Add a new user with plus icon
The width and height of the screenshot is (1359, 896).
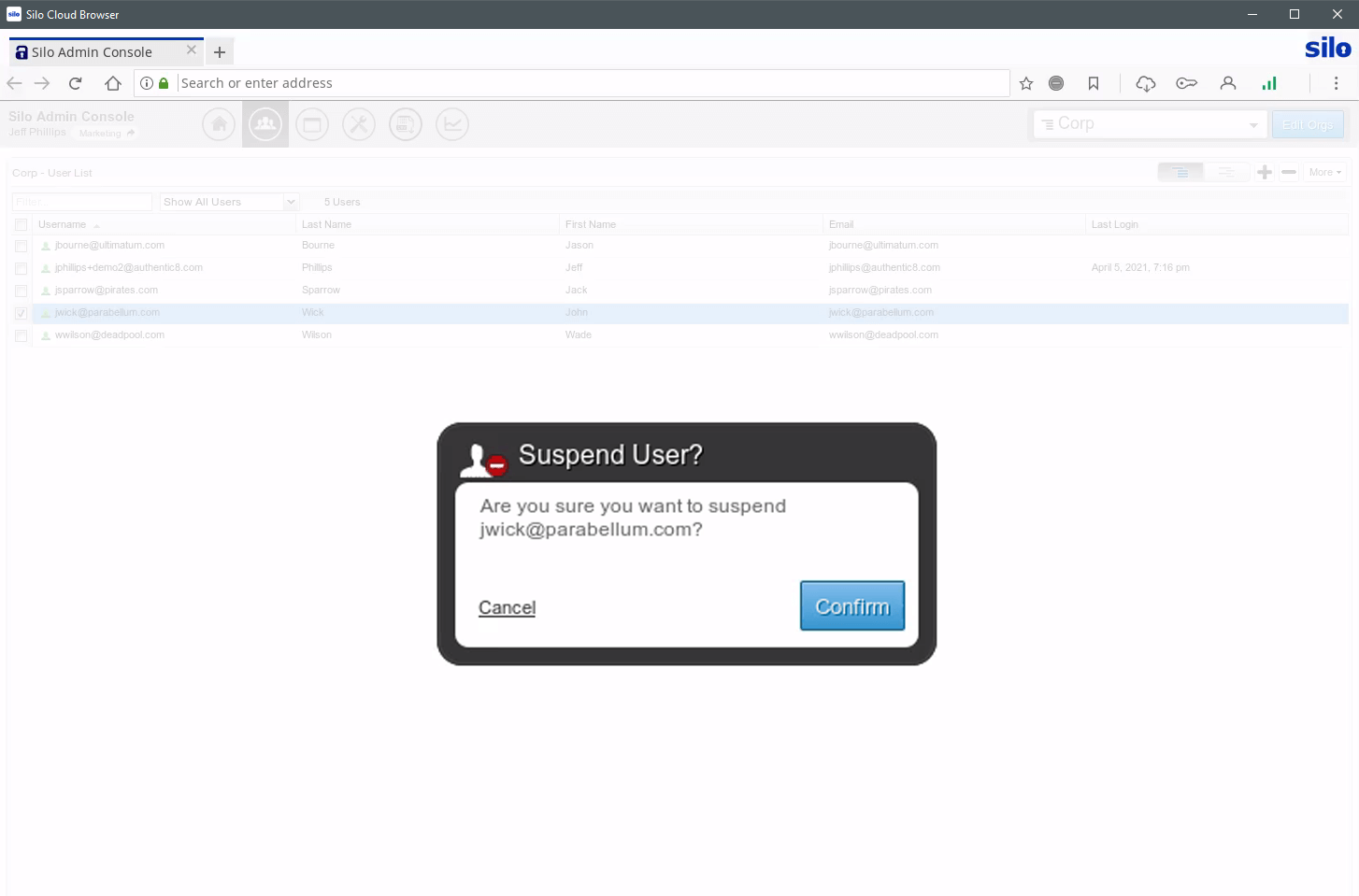pos(1265,172)
